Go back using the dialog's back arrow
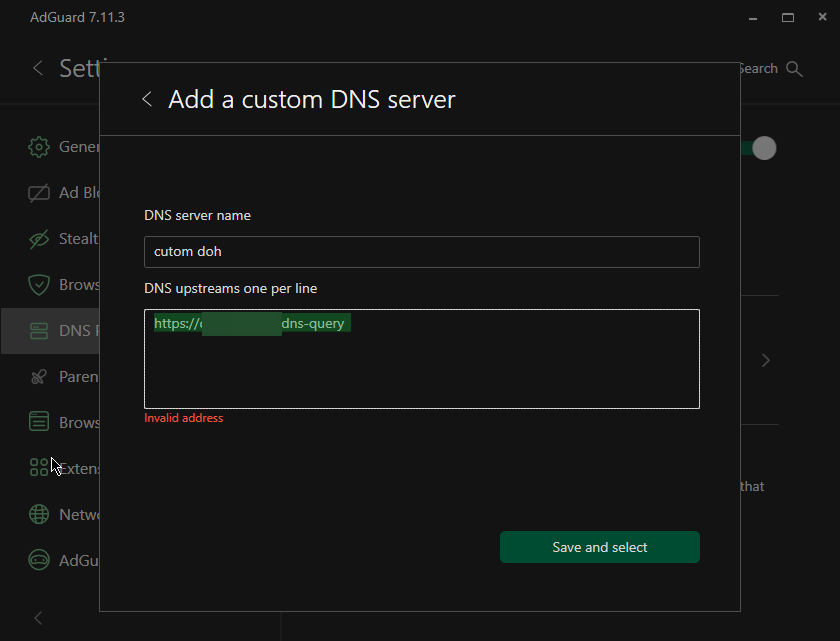 (x=146, y=99)
